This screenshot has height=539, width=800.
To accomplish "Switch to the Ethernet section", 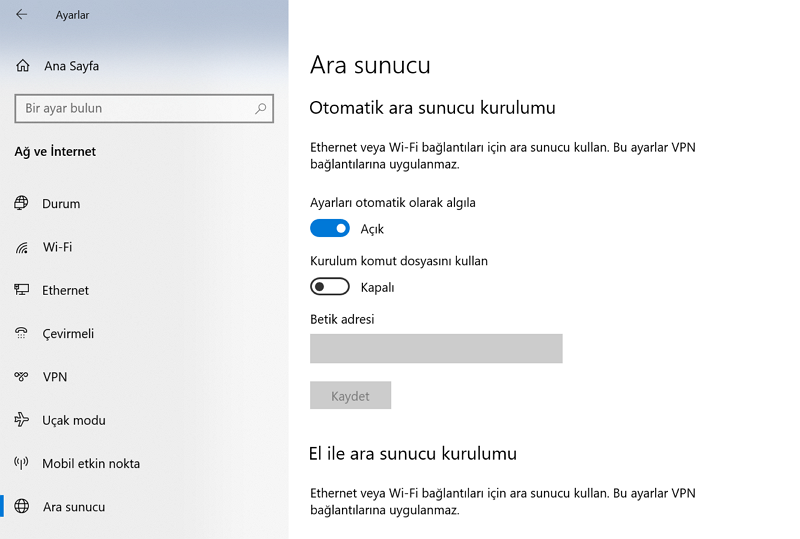I will tap(65, 290).
